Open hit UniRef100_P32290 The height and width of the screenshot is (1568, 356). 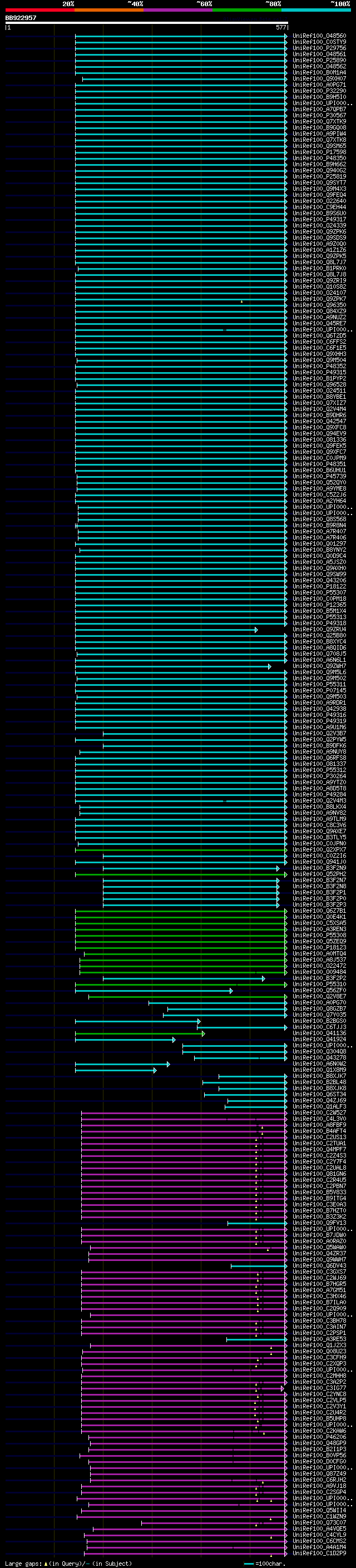click(x=319, y=91)
